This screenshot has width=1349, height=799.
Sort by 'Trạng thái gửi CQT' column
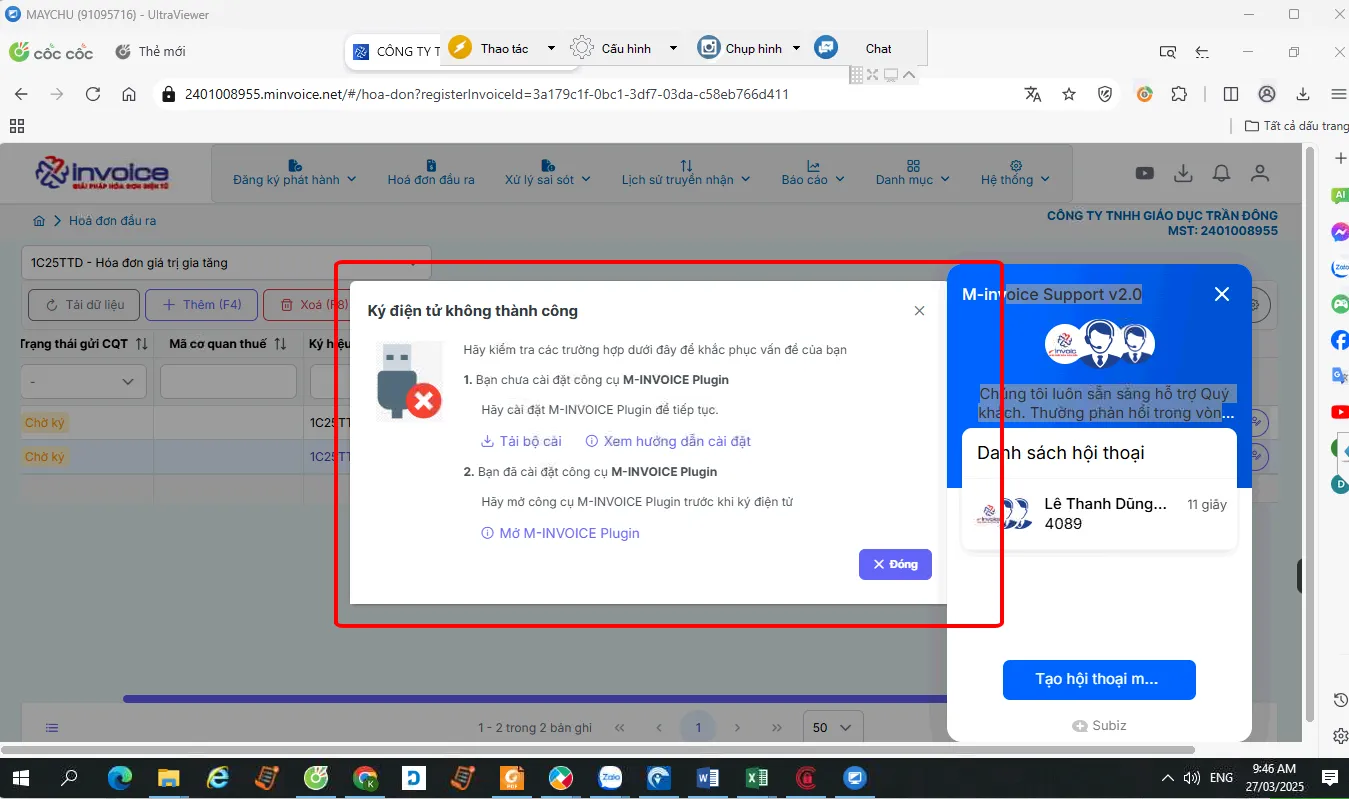click(x=141, y=344)
